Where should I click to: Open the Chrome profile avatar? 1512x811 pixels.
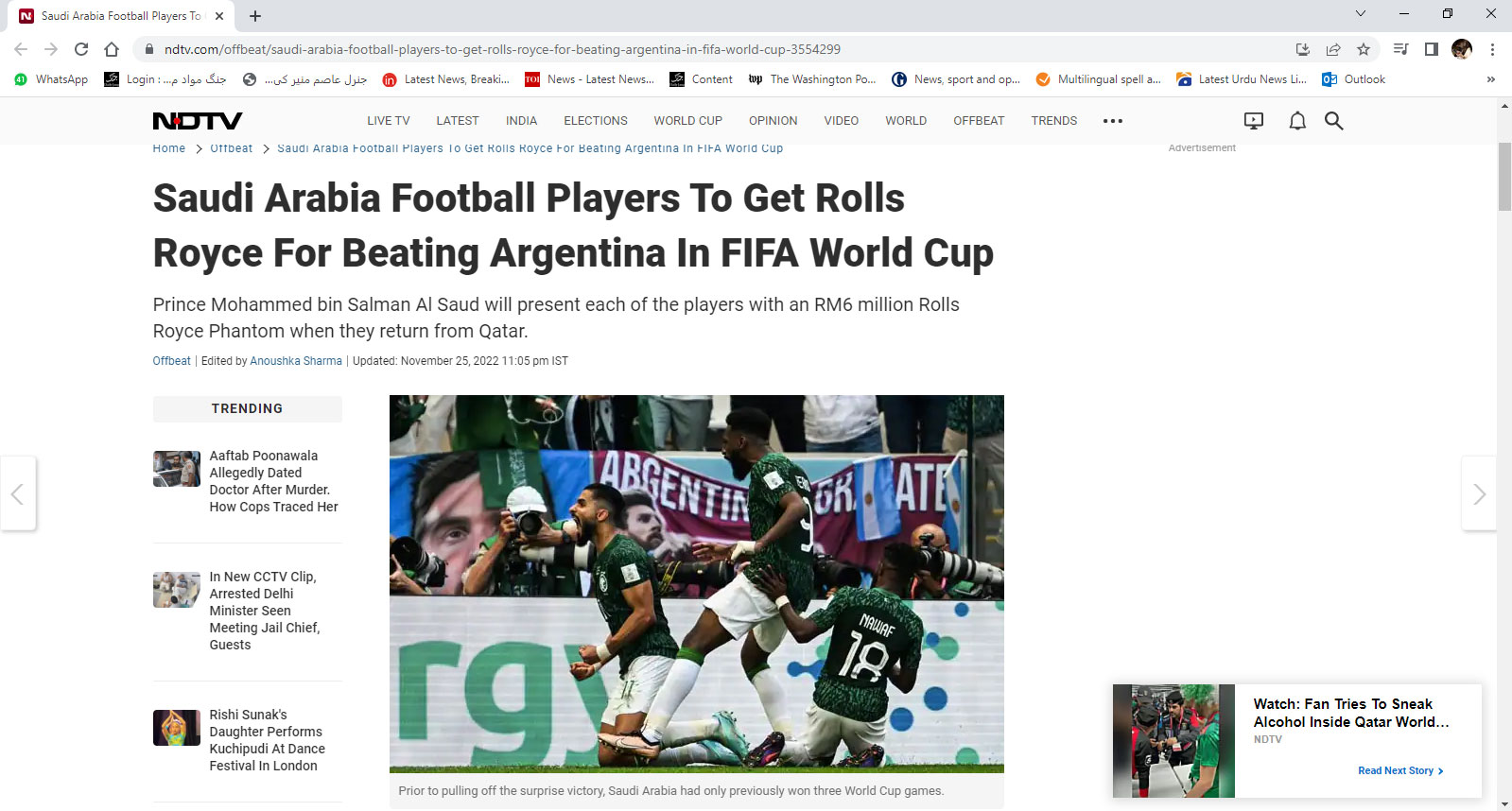[x=1462, y=49]
